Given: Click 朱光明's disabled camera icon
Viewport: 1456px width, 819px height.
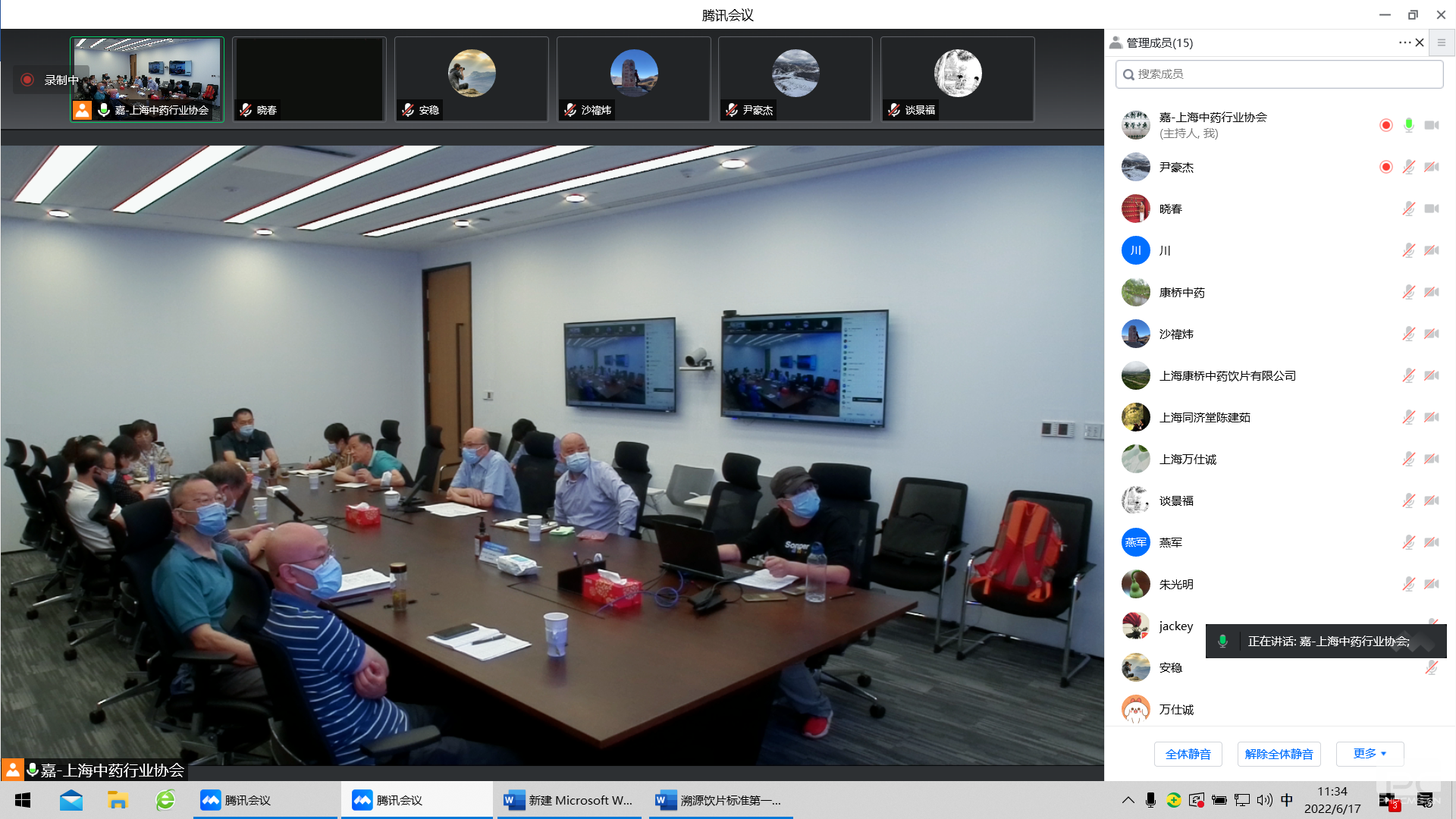Looking at the screenshot, I should coord(1431,584).
